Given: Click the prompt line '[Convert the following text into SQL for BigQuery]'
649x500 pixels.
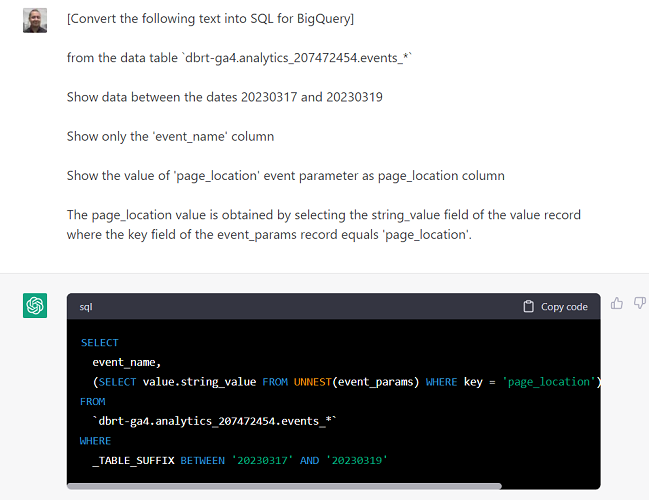Looking at the screenshot, I should click(x=210, y=19).
